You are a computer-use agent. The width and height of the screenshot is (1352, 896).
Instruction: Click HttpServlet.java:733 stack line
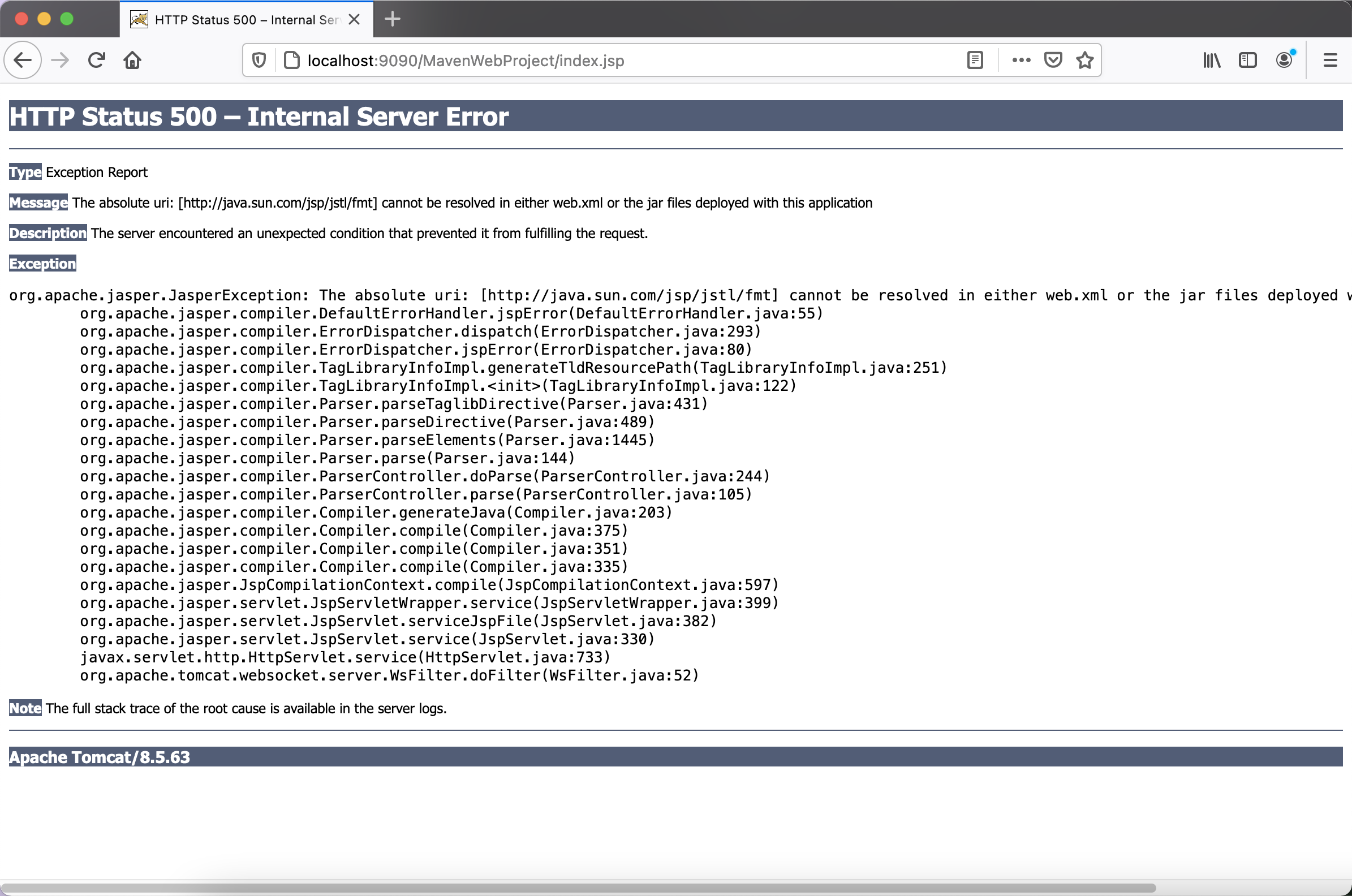click(345, 657)
